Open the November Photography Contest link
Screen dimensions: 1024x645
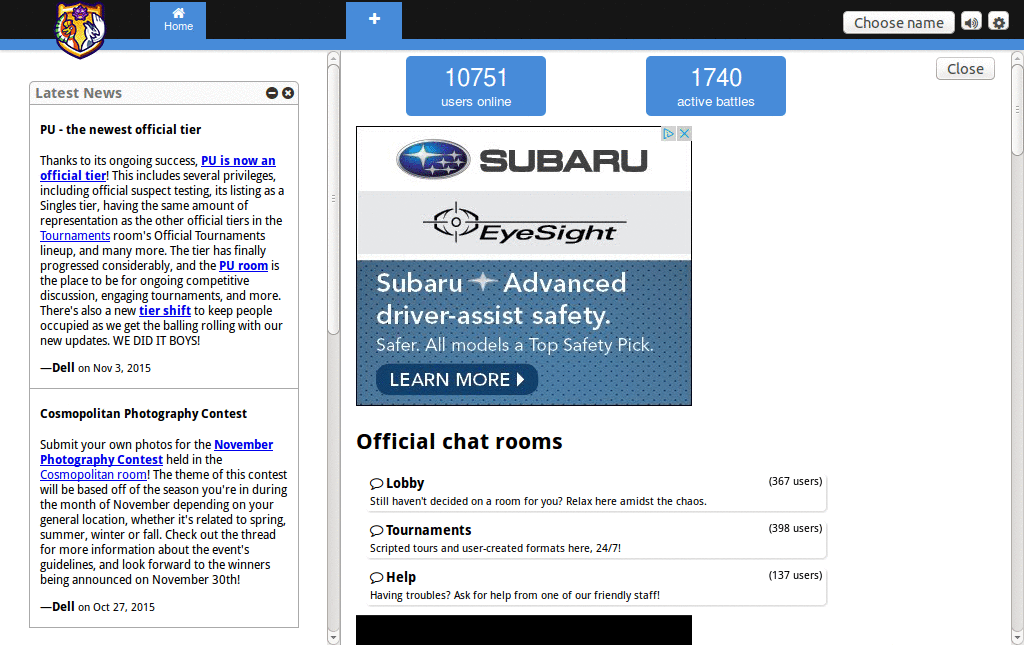click(x=156, y=452)
